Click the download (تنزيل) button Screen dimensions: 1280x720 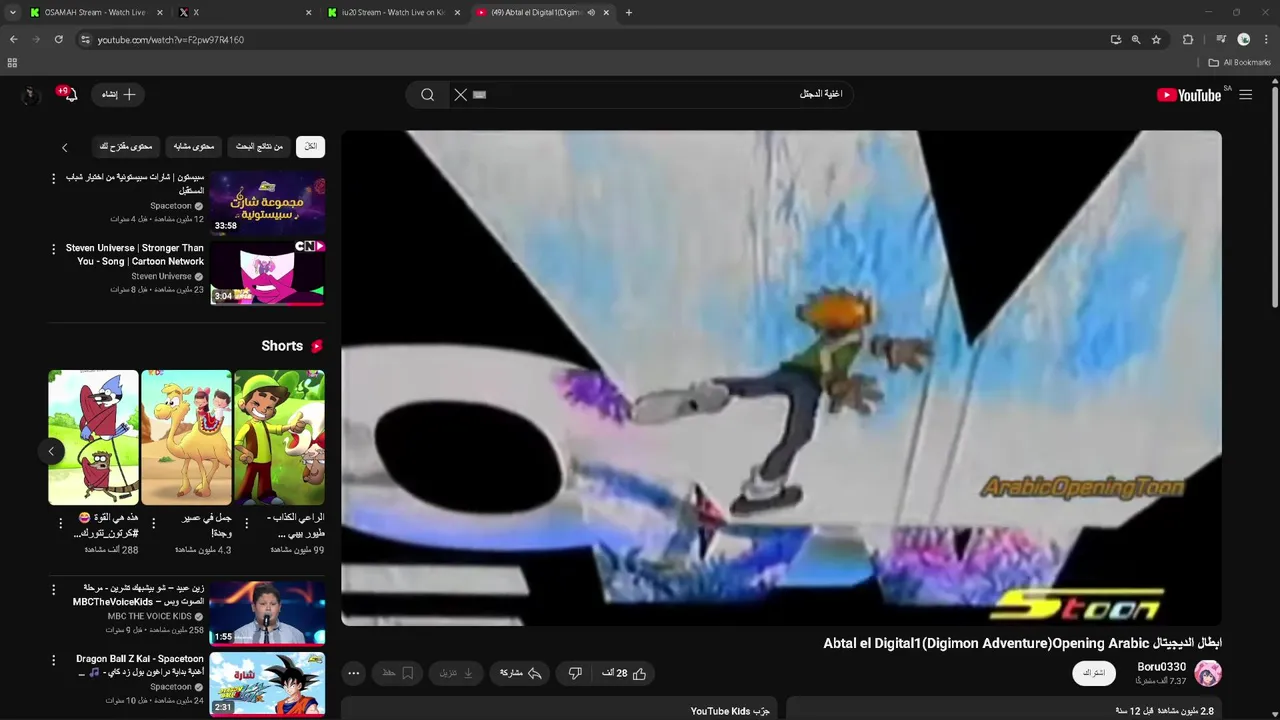pyautogui.click(x=457, y=673)
